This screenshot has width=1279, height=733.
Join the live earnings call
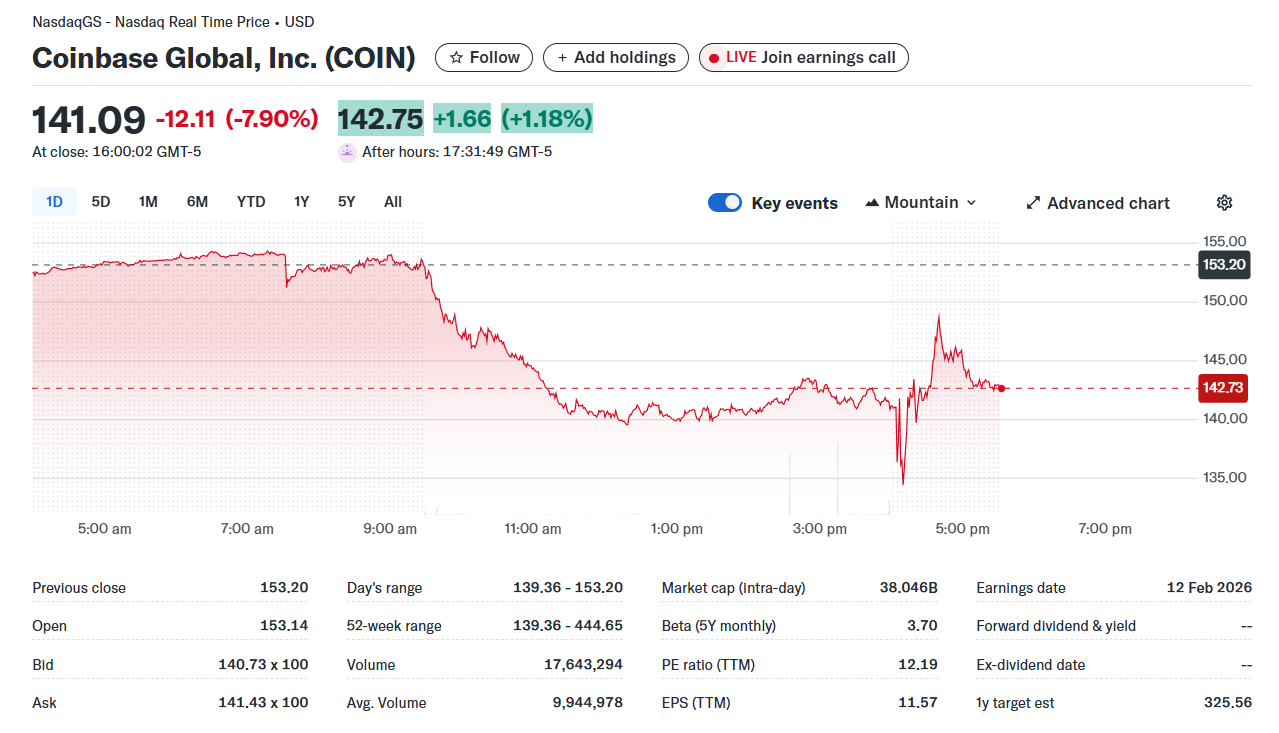804,58
